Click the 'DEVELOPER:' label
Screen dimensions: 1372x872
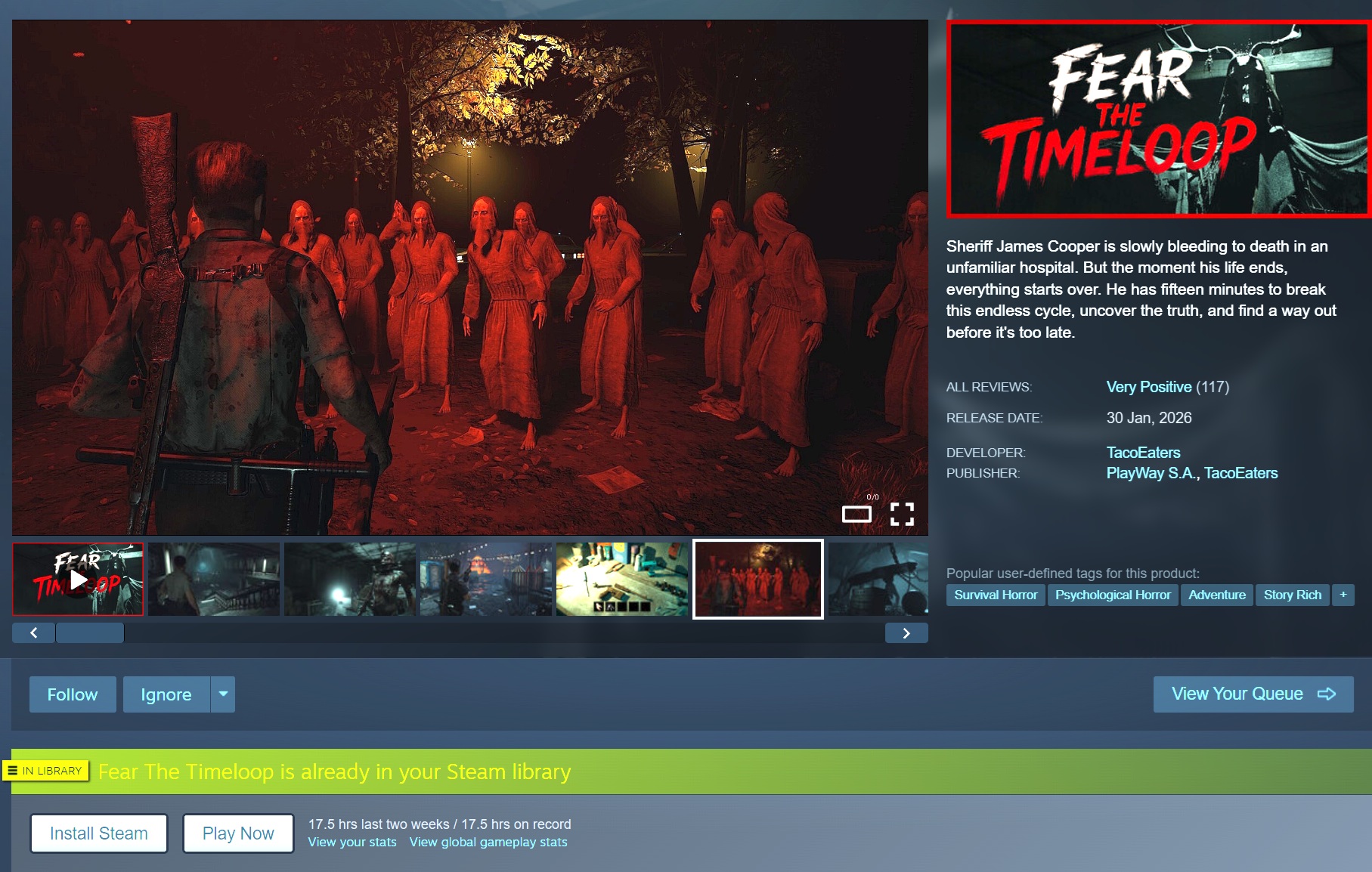986,453
